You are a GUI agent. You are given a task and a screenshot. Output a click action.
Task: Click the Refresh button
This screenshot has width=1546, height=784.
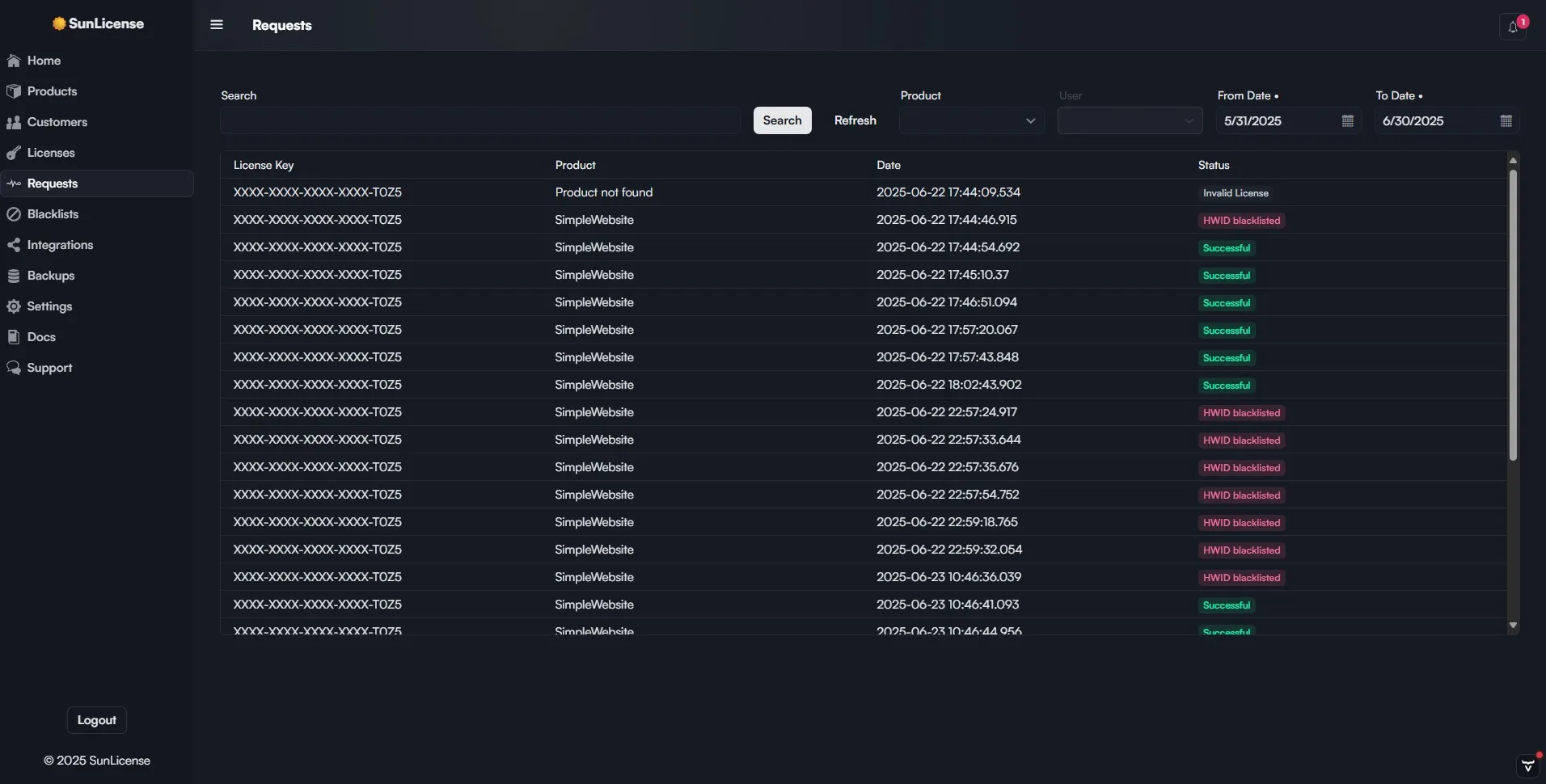pyautogui.click(x=855, y=120)
